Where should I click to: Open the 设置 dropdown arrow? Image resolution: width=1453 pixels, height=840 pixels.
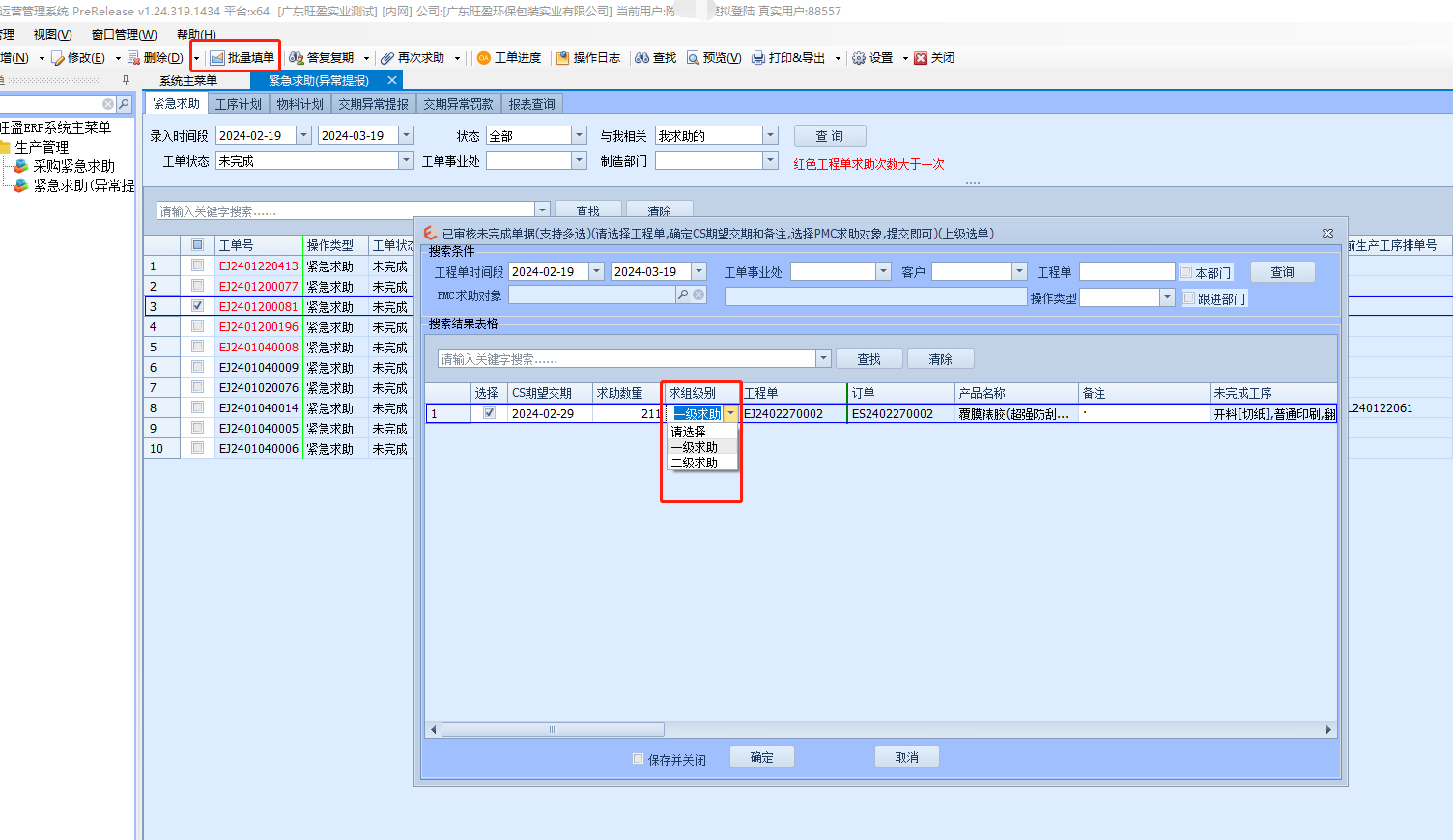pos(905,58)
